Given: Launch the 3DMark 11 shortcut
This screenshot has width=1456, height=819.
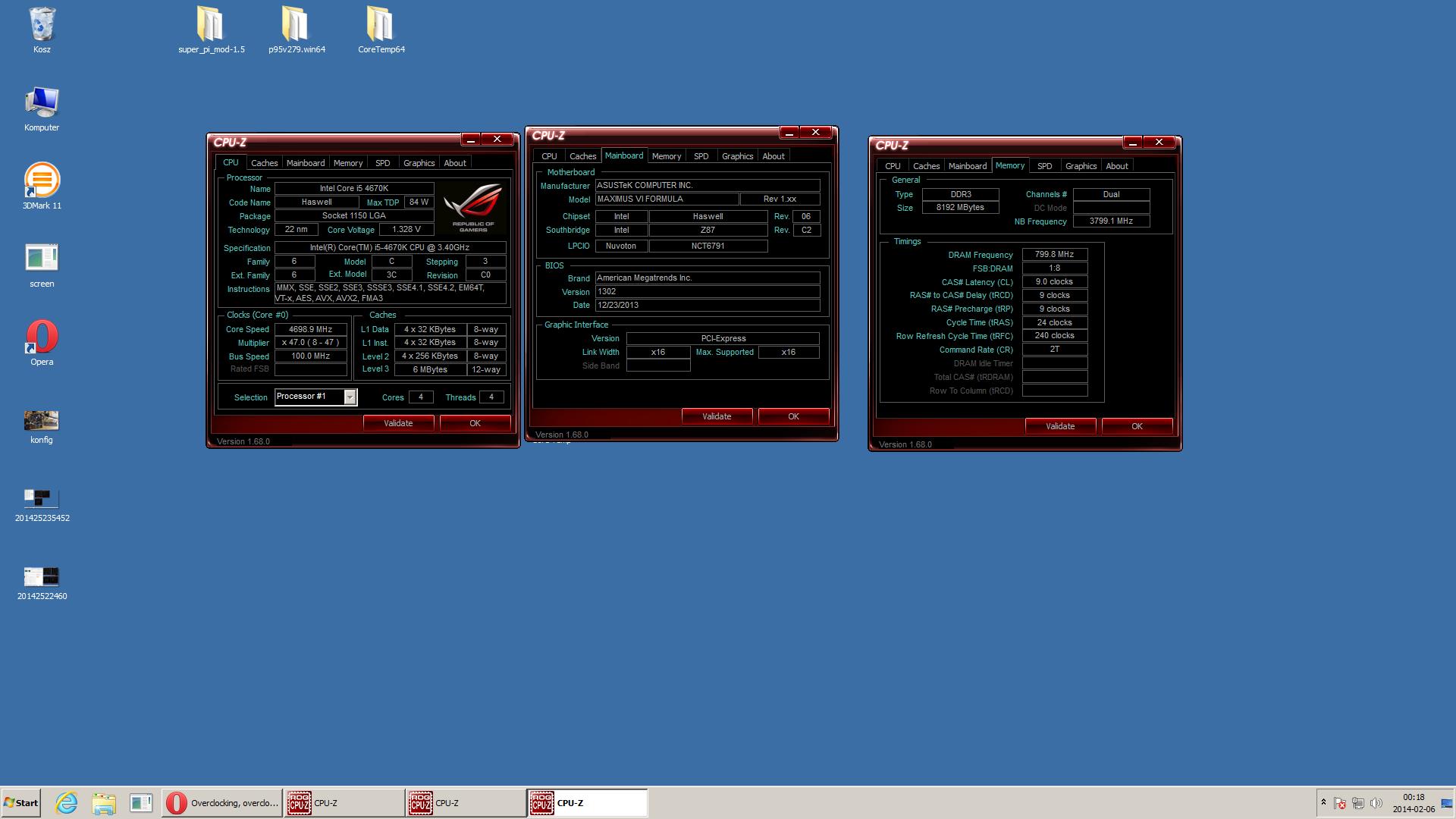Looking at the screenshot, I should click(x=42, y=187).
